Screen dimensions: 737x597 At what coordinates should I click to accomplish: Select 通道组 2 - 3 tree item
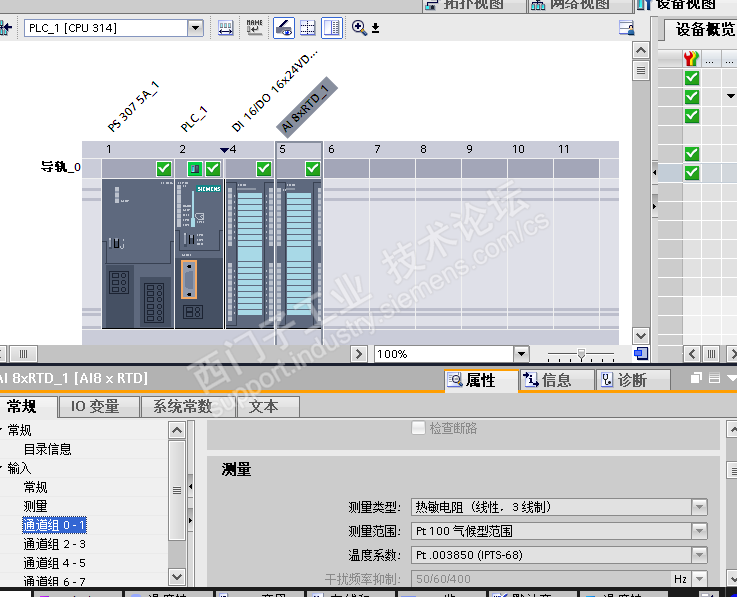click(x=55, y=544)
